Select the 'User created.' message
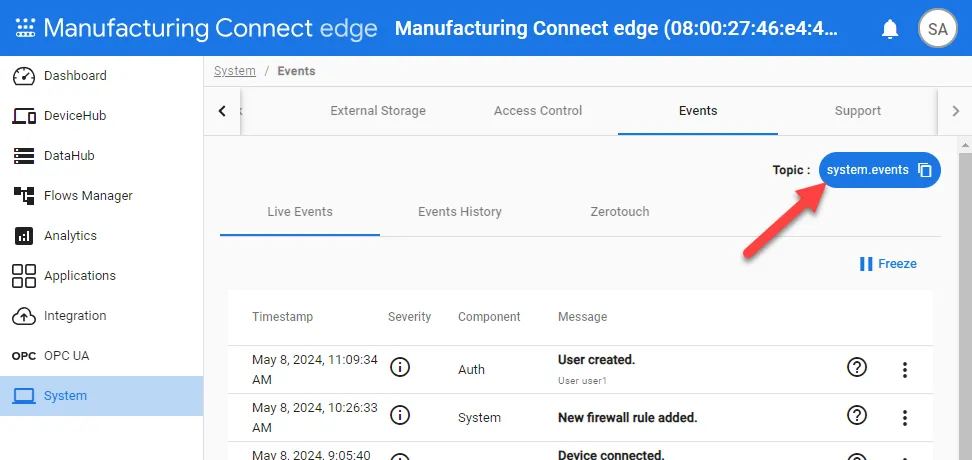The width and height of the screenshot is (972, 460). (x=596, y=360)
